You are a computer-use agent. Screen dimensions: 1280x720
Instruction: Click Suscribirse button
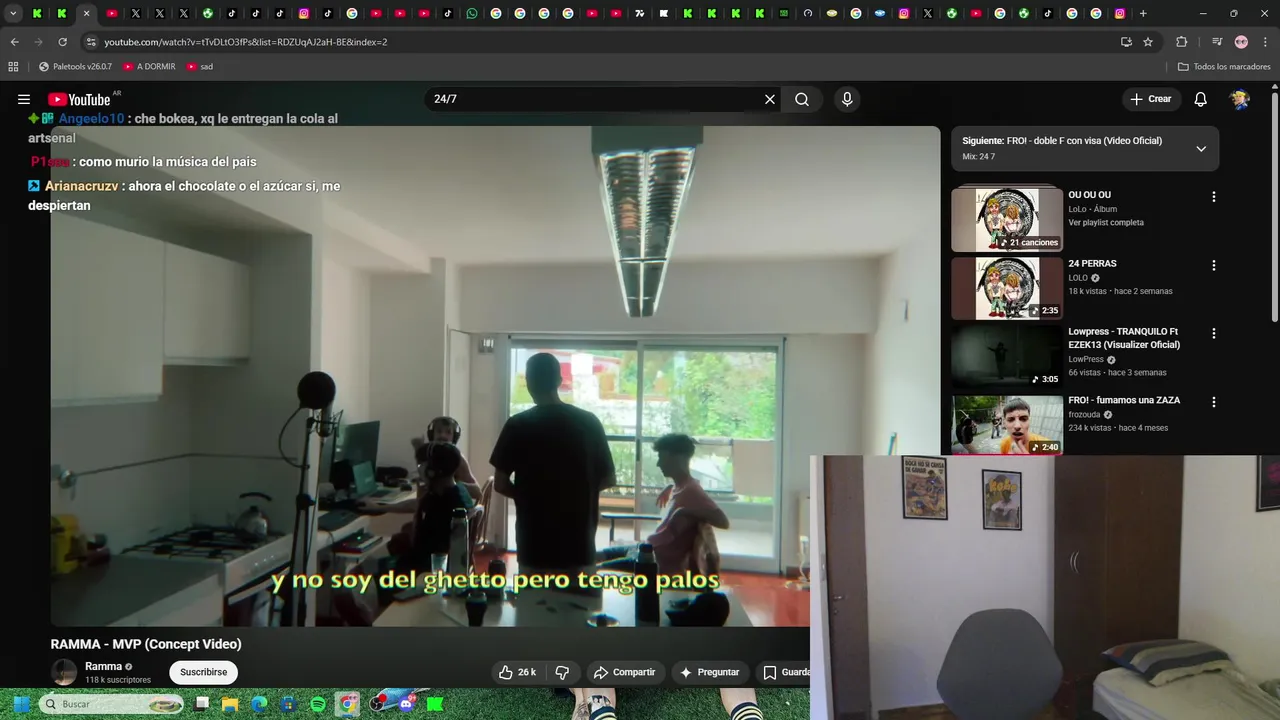204,672
